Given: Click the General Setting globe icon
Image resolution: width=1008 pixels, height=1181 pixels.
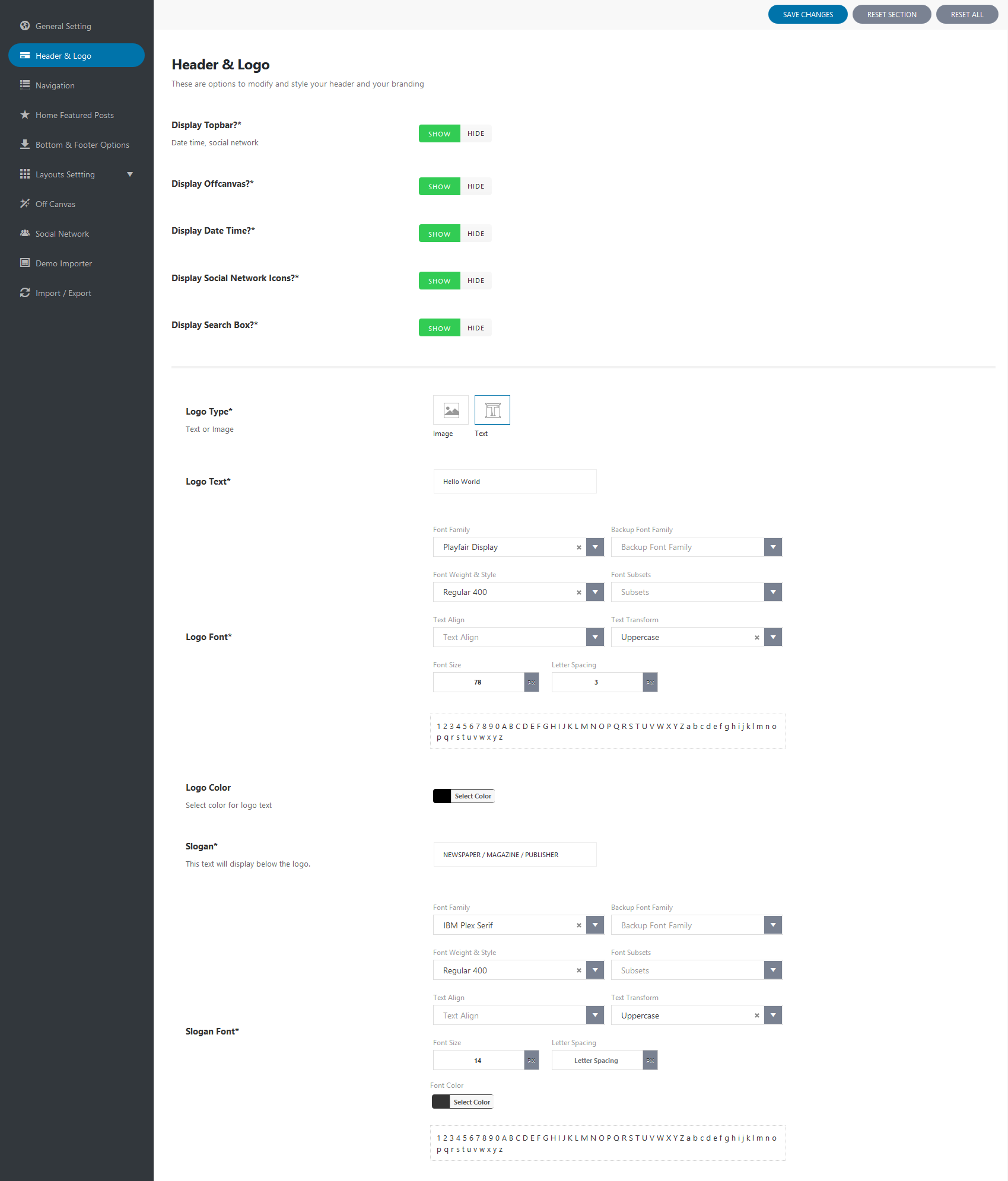Looking at the screenshot, I should (25, 26).
